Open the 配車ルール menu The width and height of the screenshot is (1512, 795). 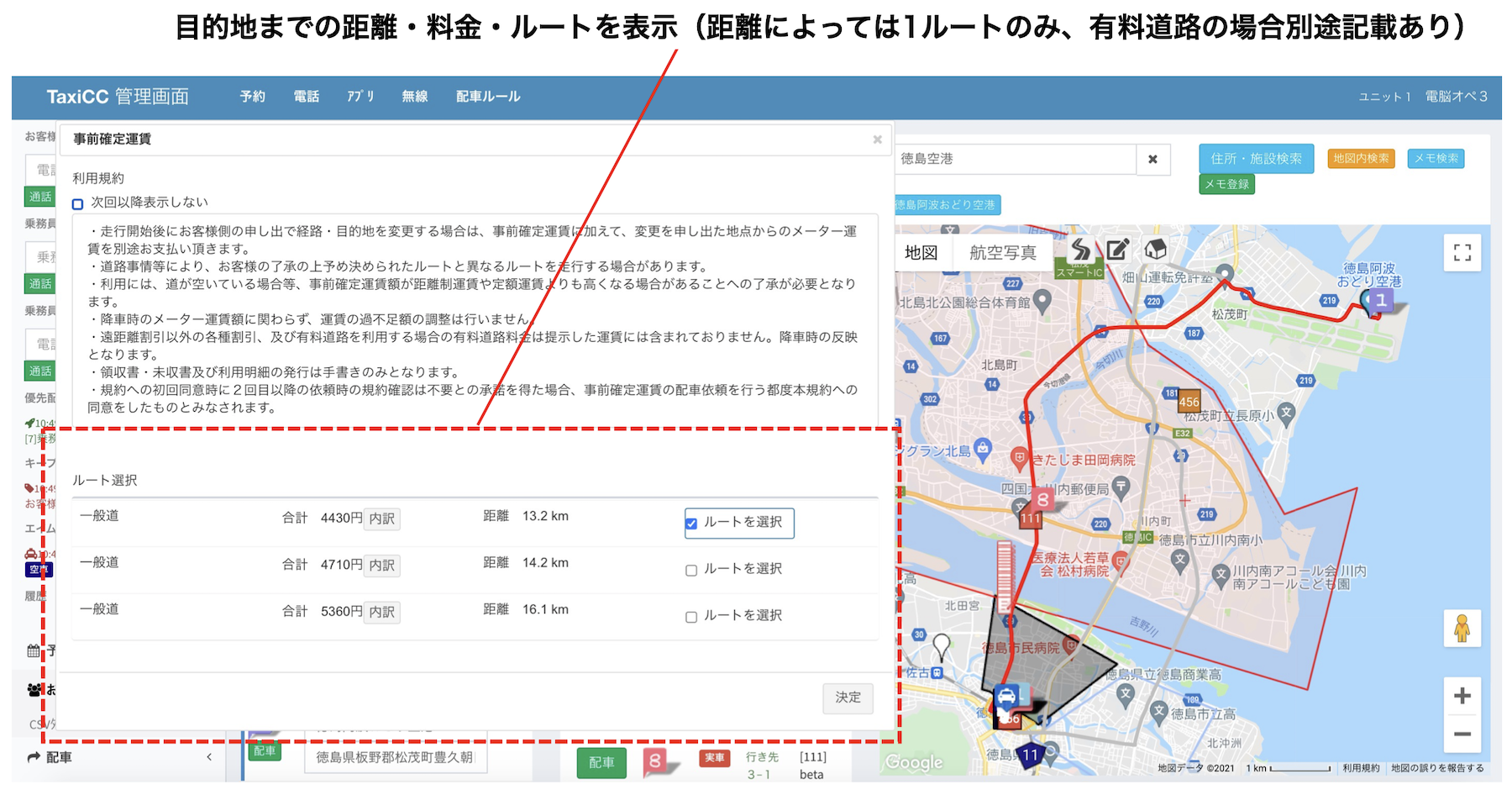tap(488, 97)
